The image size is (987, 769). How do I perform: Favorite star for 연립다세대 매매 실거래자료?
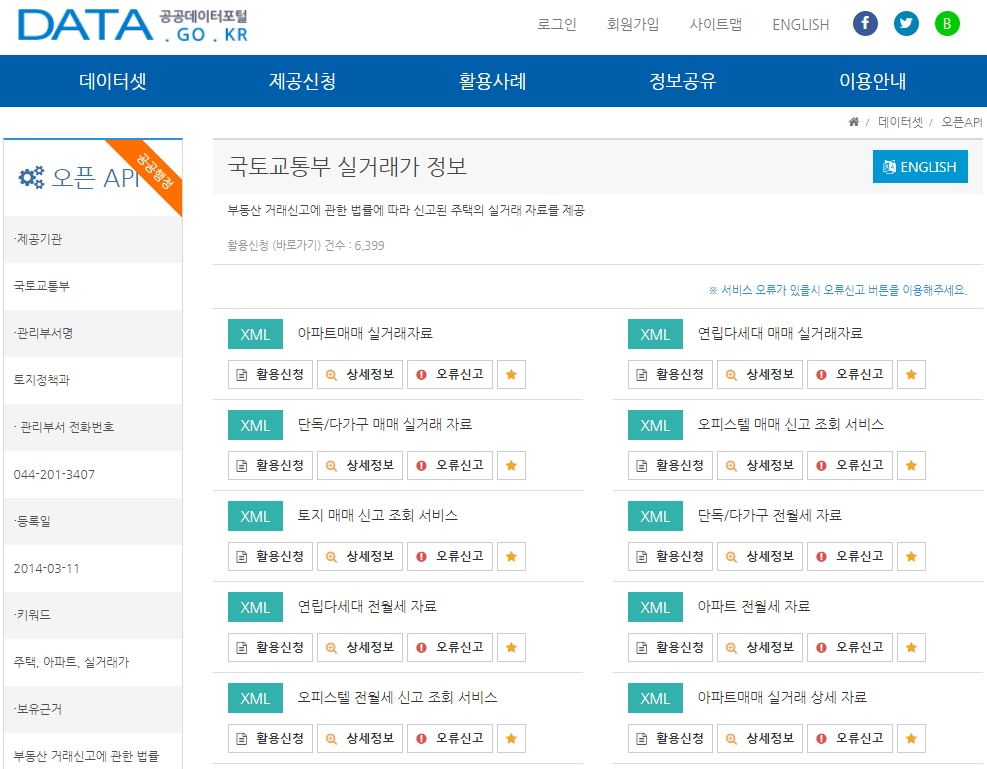pos(911,374)
